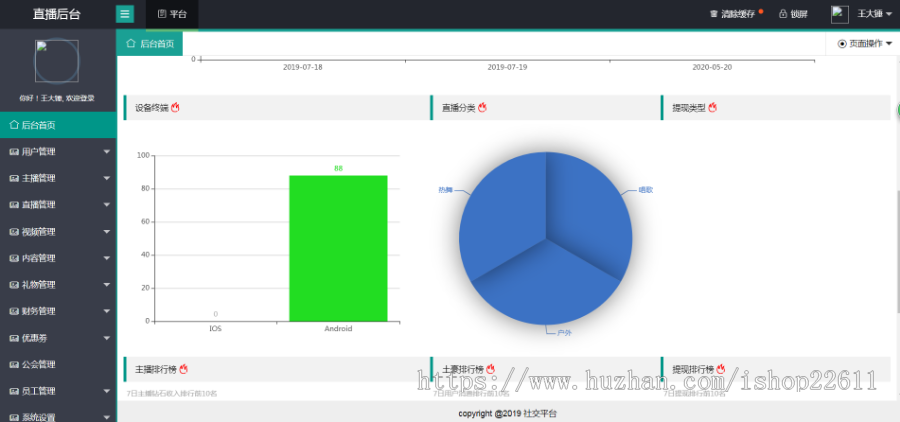
Task: Click the 财务管理 sidebar icon
Action: [14, 311]
